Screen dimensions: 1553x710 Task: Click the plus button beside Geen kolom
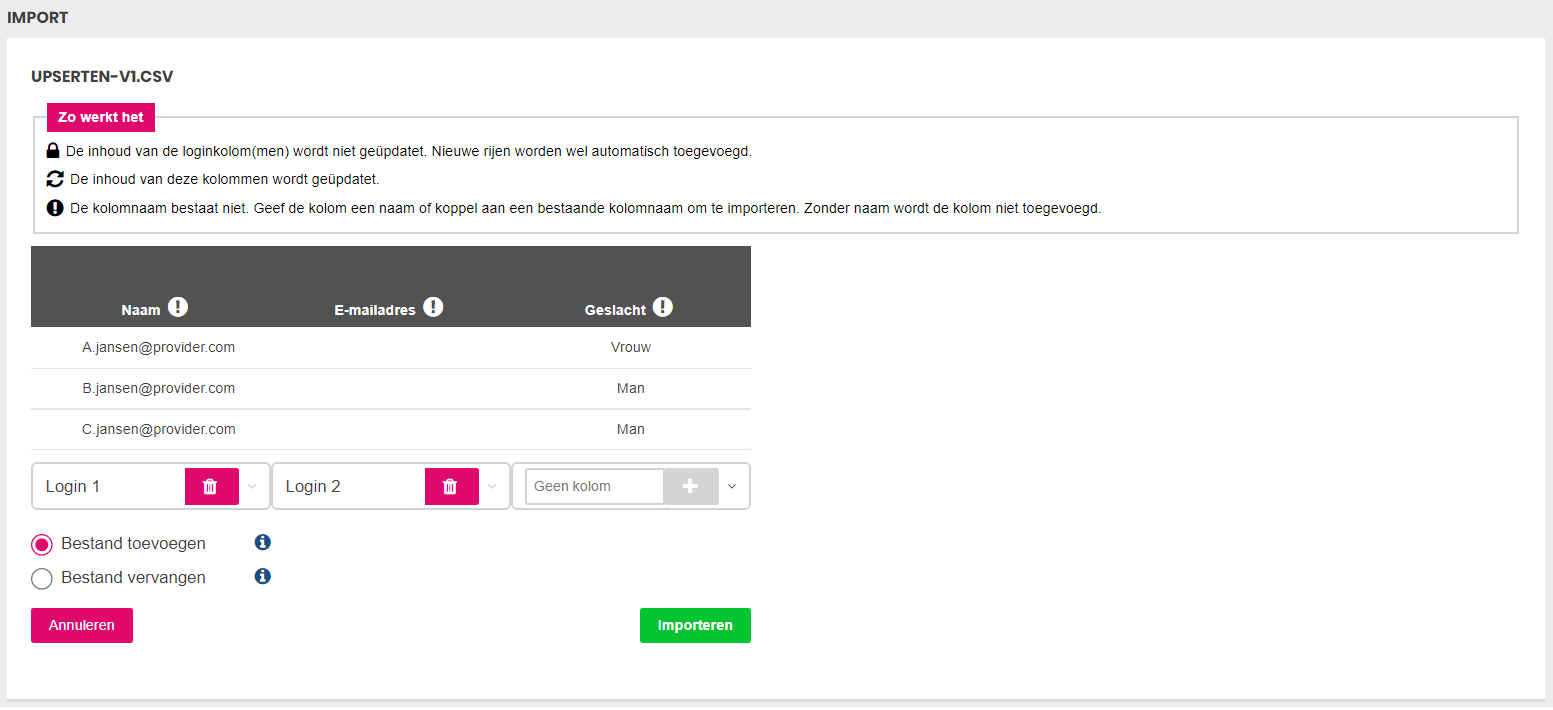[691, 486]
